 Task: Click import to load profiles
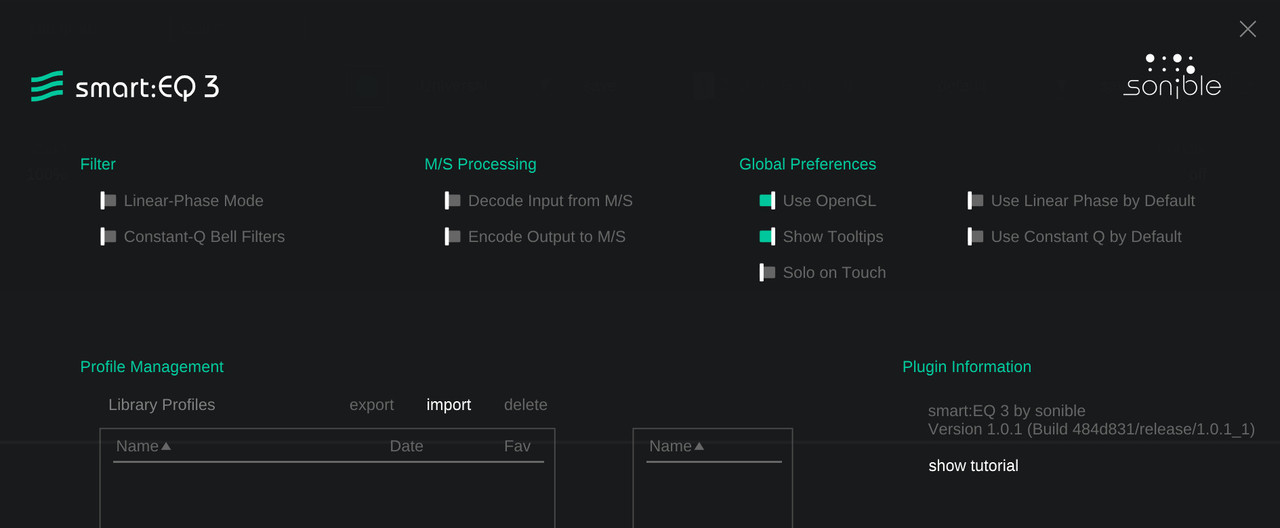(448, 405)
